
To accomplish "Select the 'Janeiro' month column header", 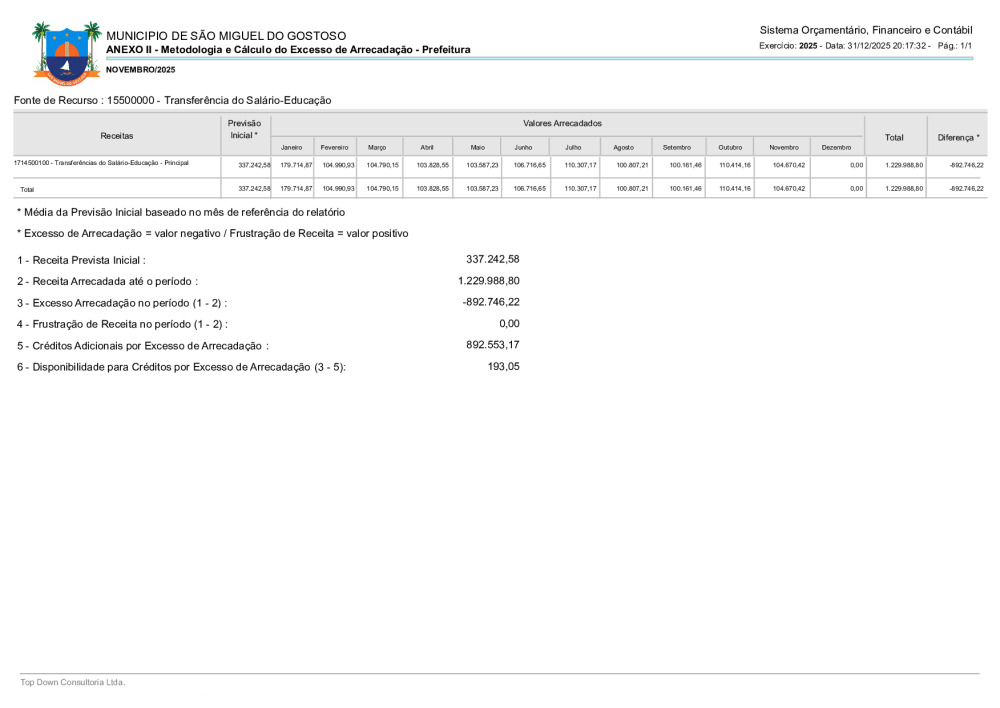I will point(292,147).
